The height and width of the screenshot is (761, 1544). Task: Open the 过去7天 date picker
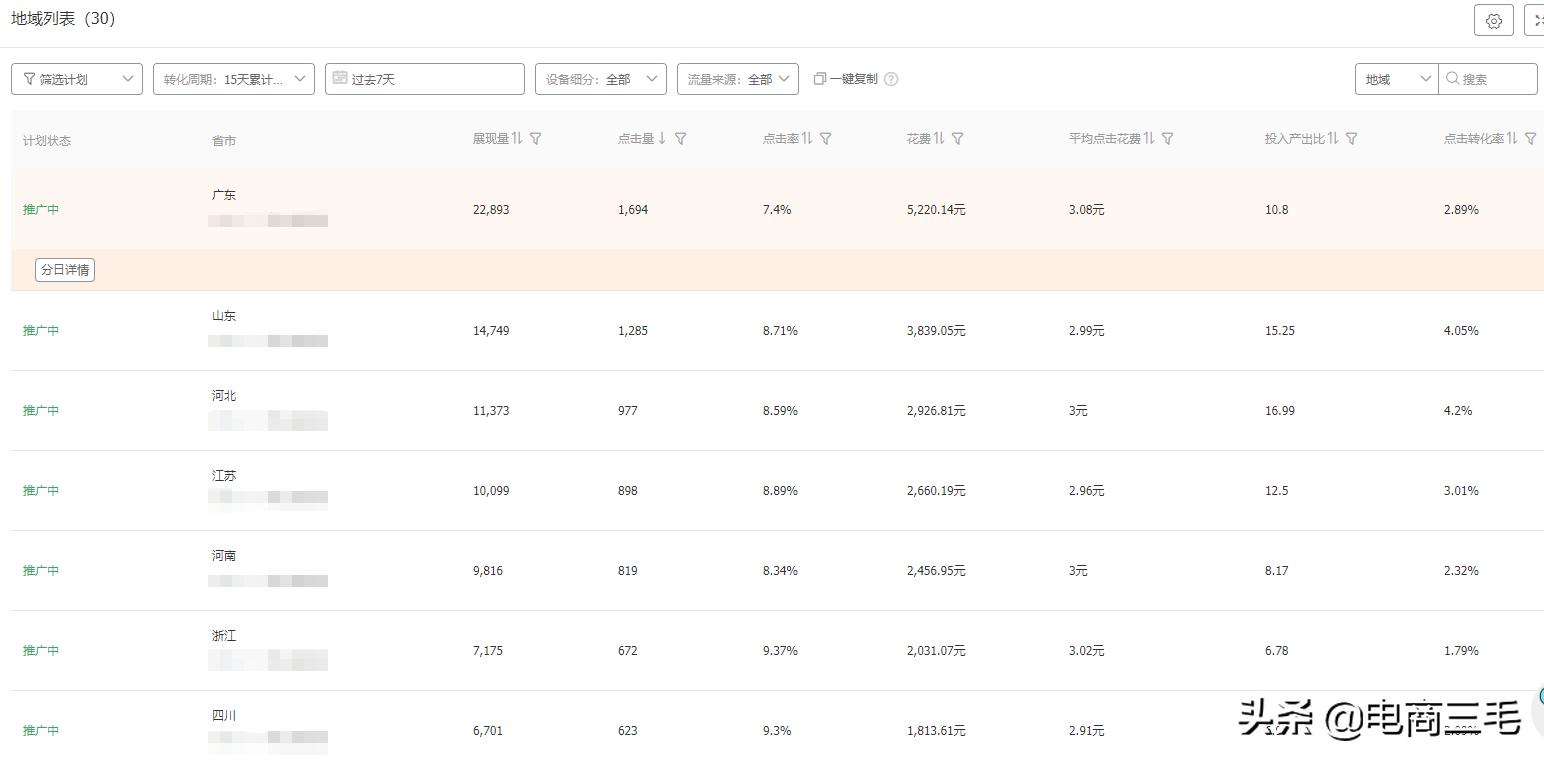click(x=425, y=79)
